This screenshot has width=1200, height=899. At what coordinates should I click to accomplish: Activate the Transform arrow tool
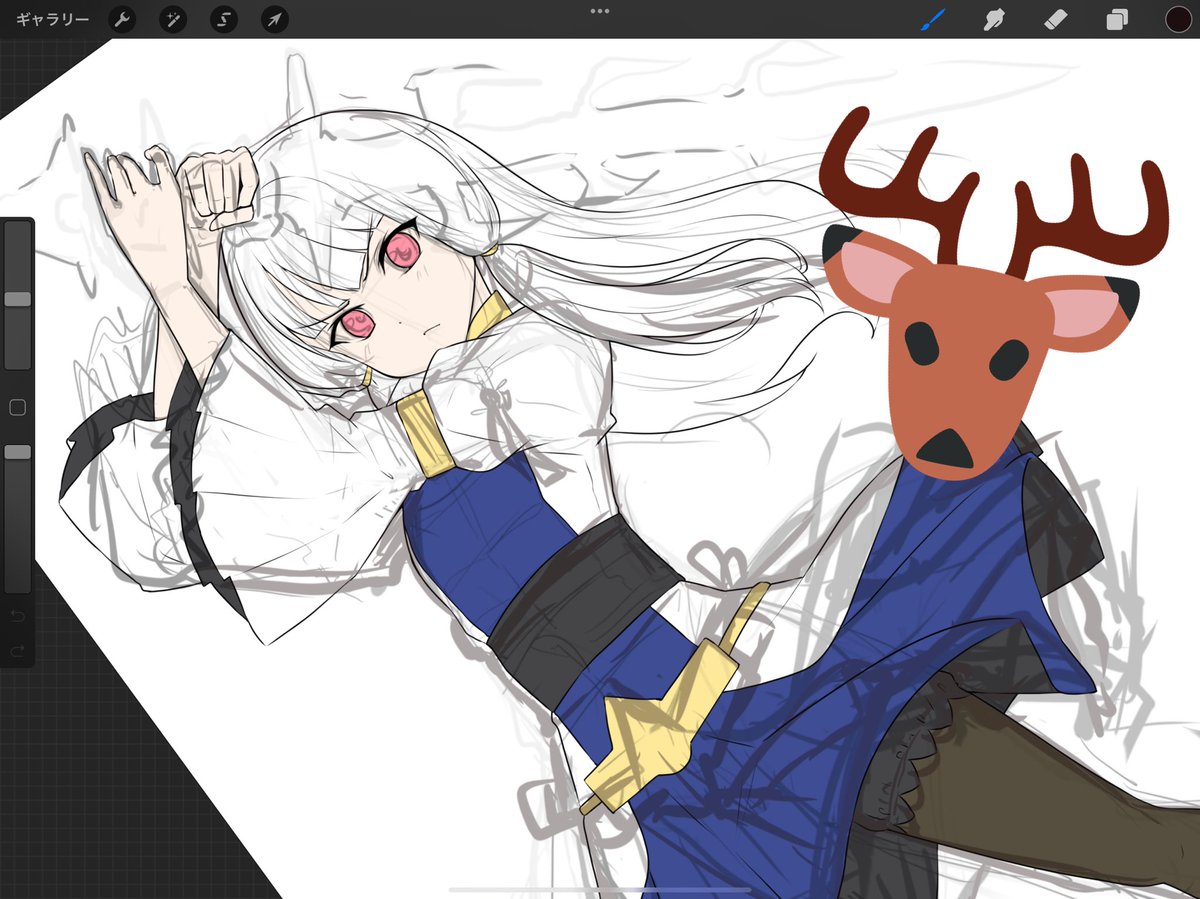(275, 19)
